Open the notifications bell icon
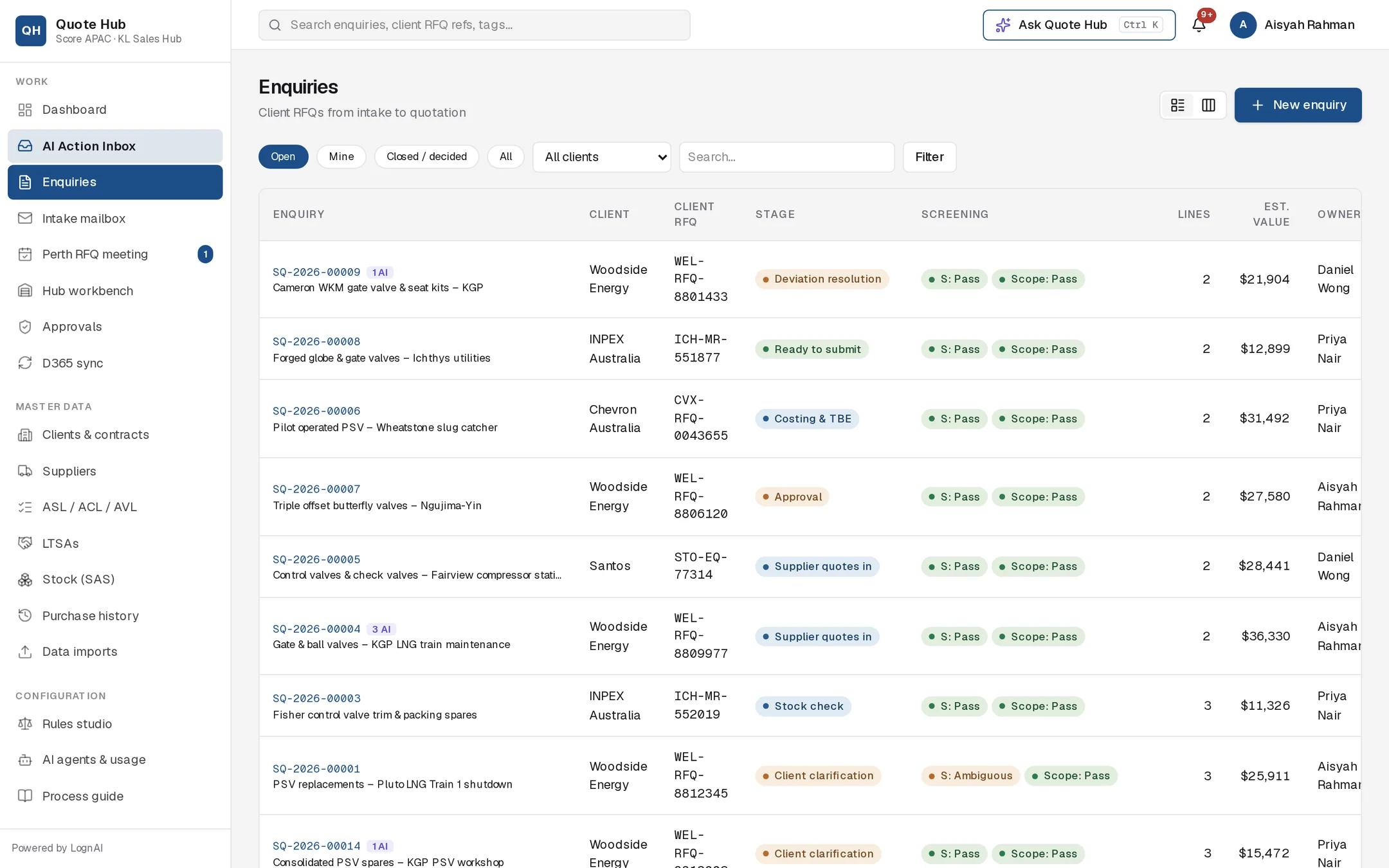The image size is (1389, 868). [1199, 24]
